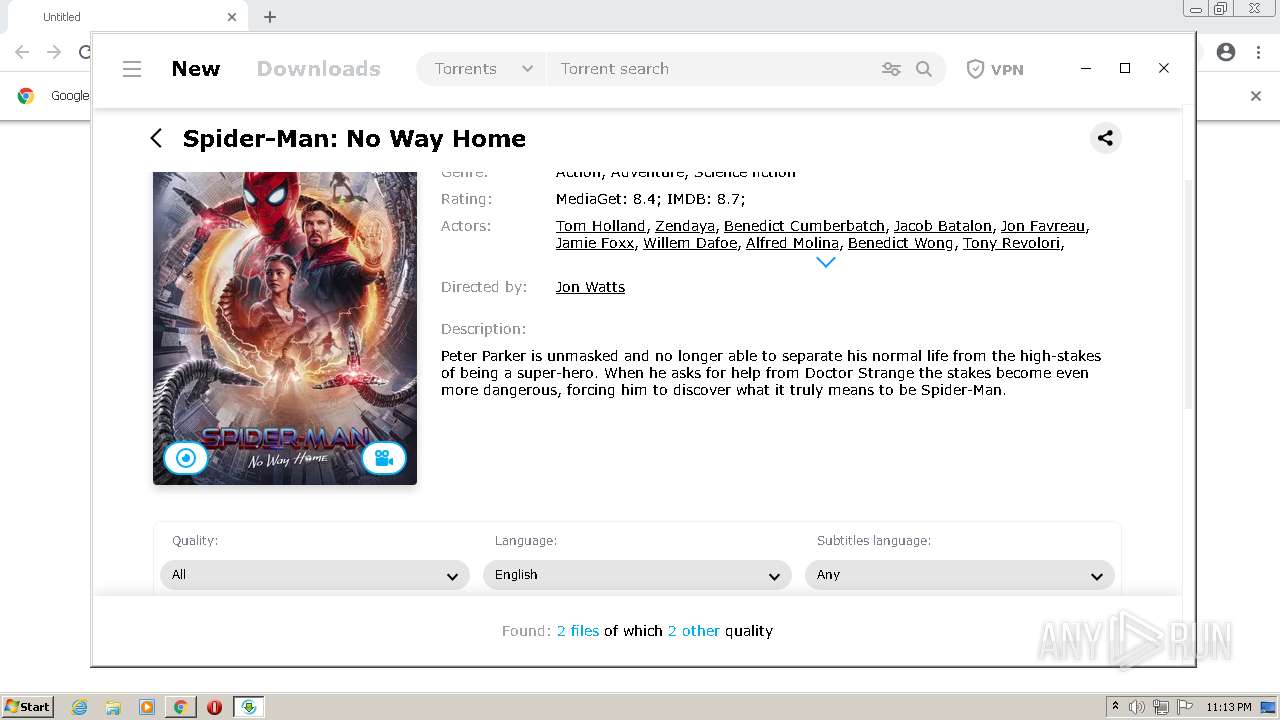Switch to the New tab
The image size is (1280, 720).
click(x=195, y=69)
